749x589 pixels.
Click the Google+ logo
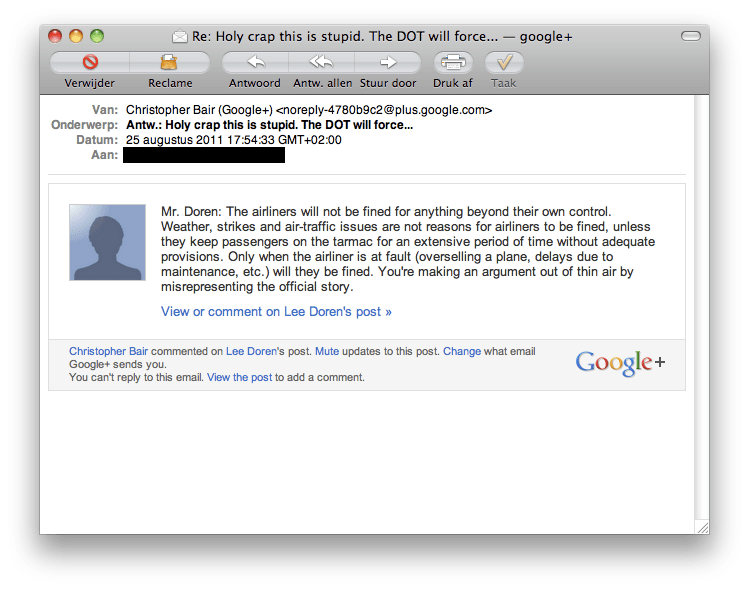coord(620,363)
